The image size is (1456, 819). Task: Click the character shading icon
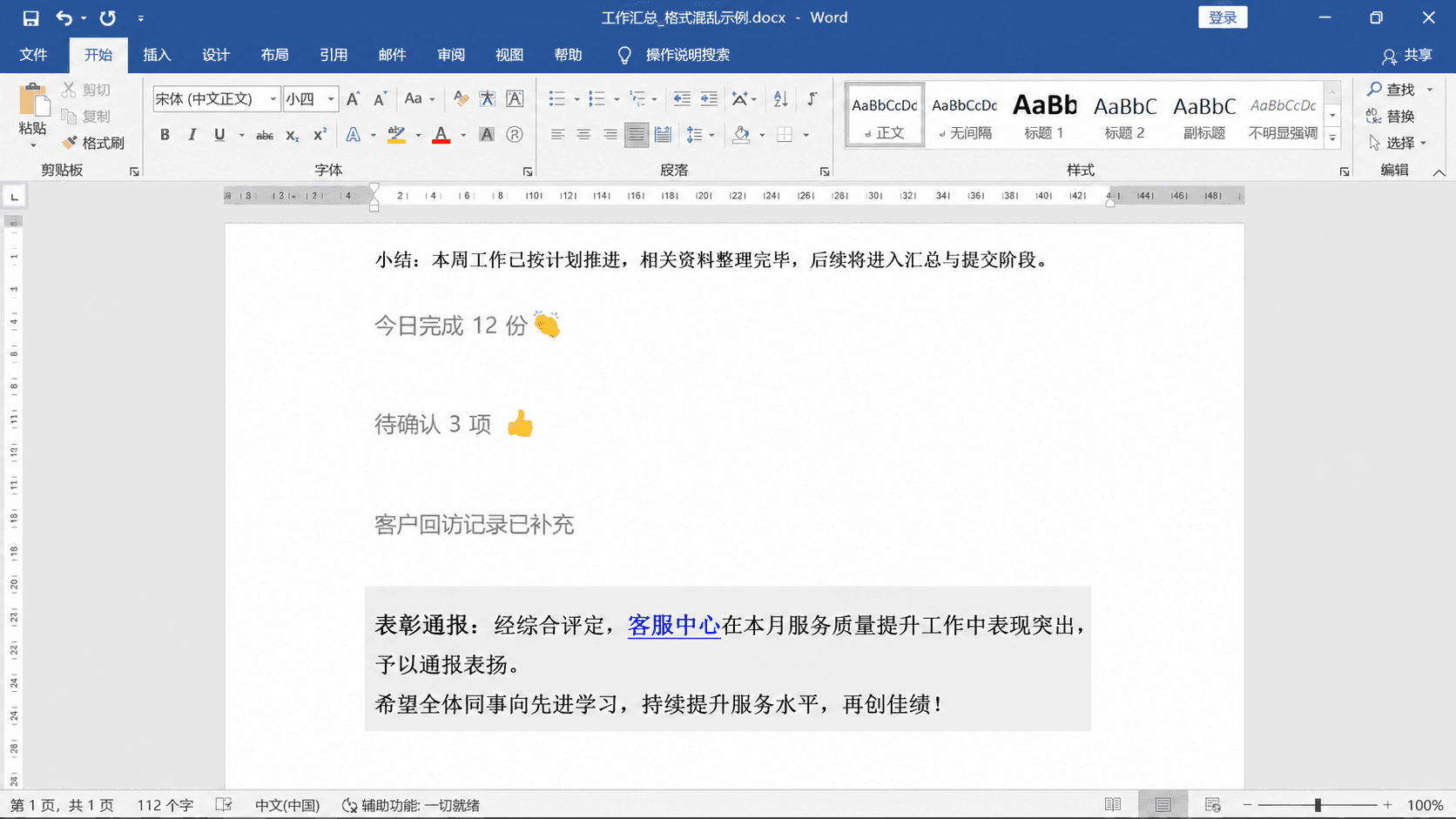point(487,134)
